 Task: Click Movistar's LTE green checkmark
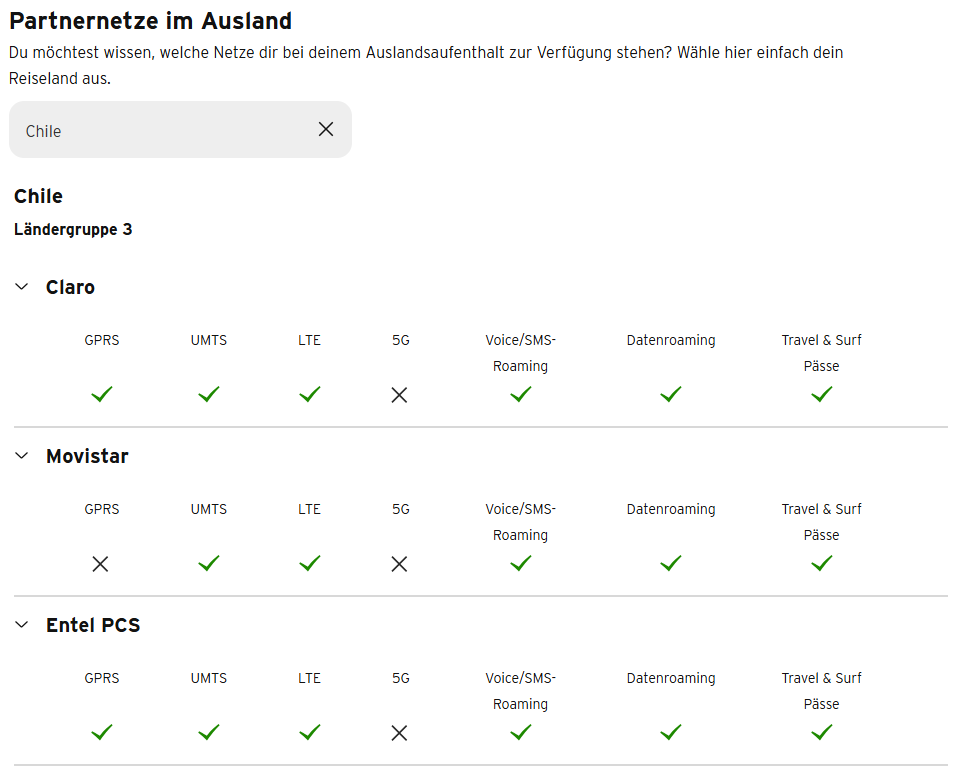coord(310,564)
